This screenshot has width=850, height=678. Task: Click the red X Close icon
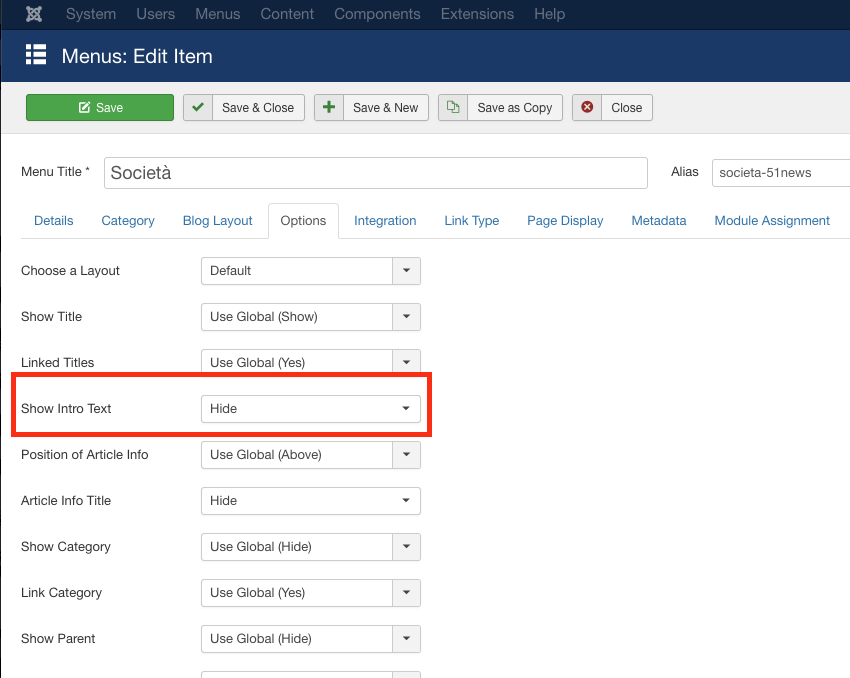point(587,108)
